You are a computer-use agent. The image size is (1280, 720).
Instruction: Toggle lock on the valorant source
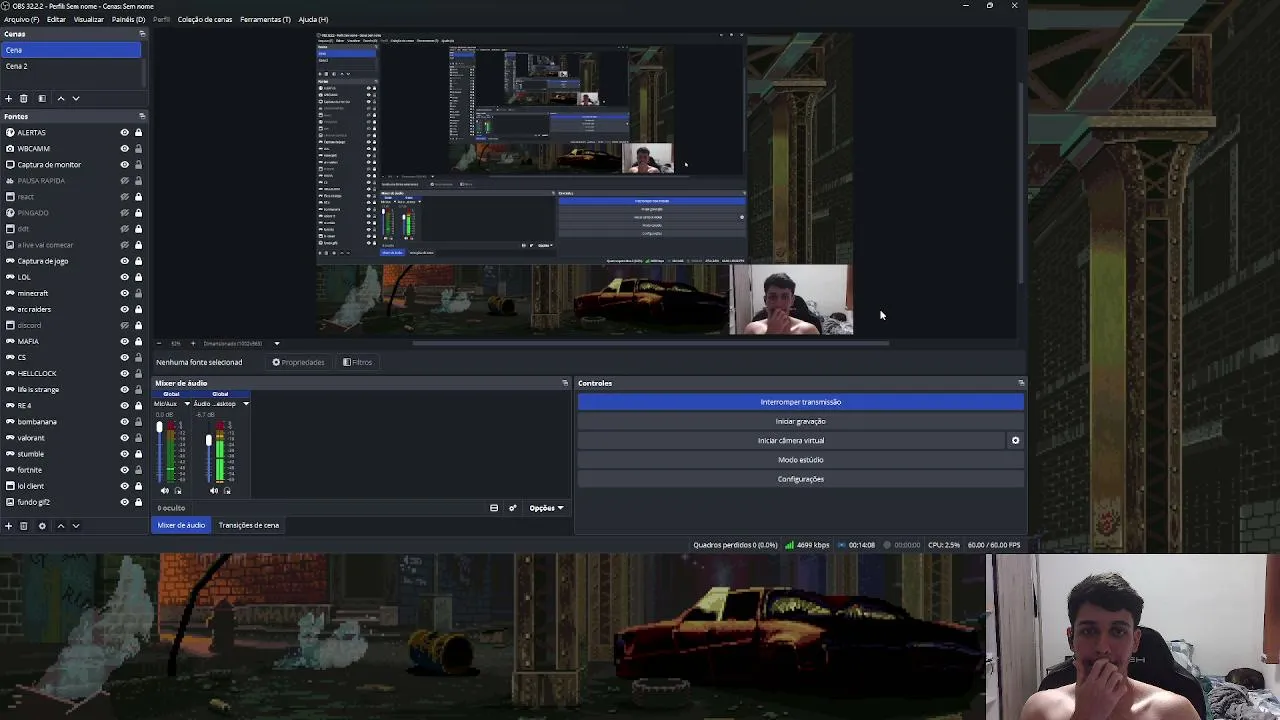tap(138, 438)
